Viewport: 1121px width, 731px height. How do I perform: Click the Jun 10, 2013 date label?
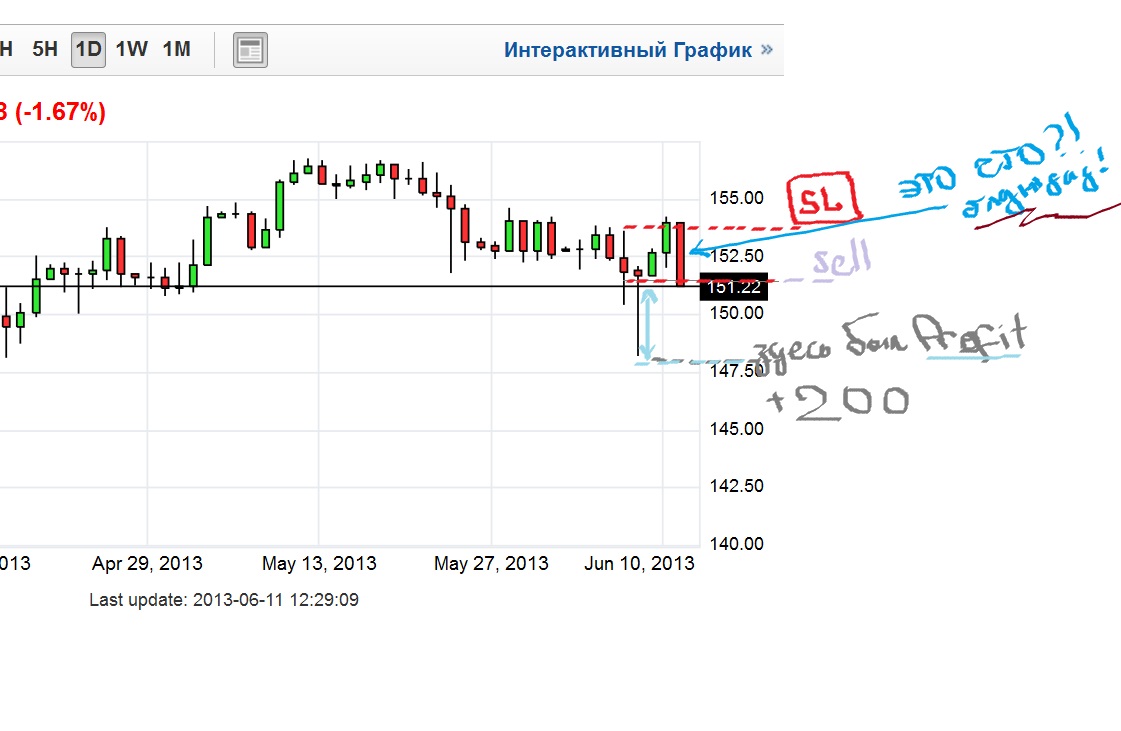[x=639, y=564]
